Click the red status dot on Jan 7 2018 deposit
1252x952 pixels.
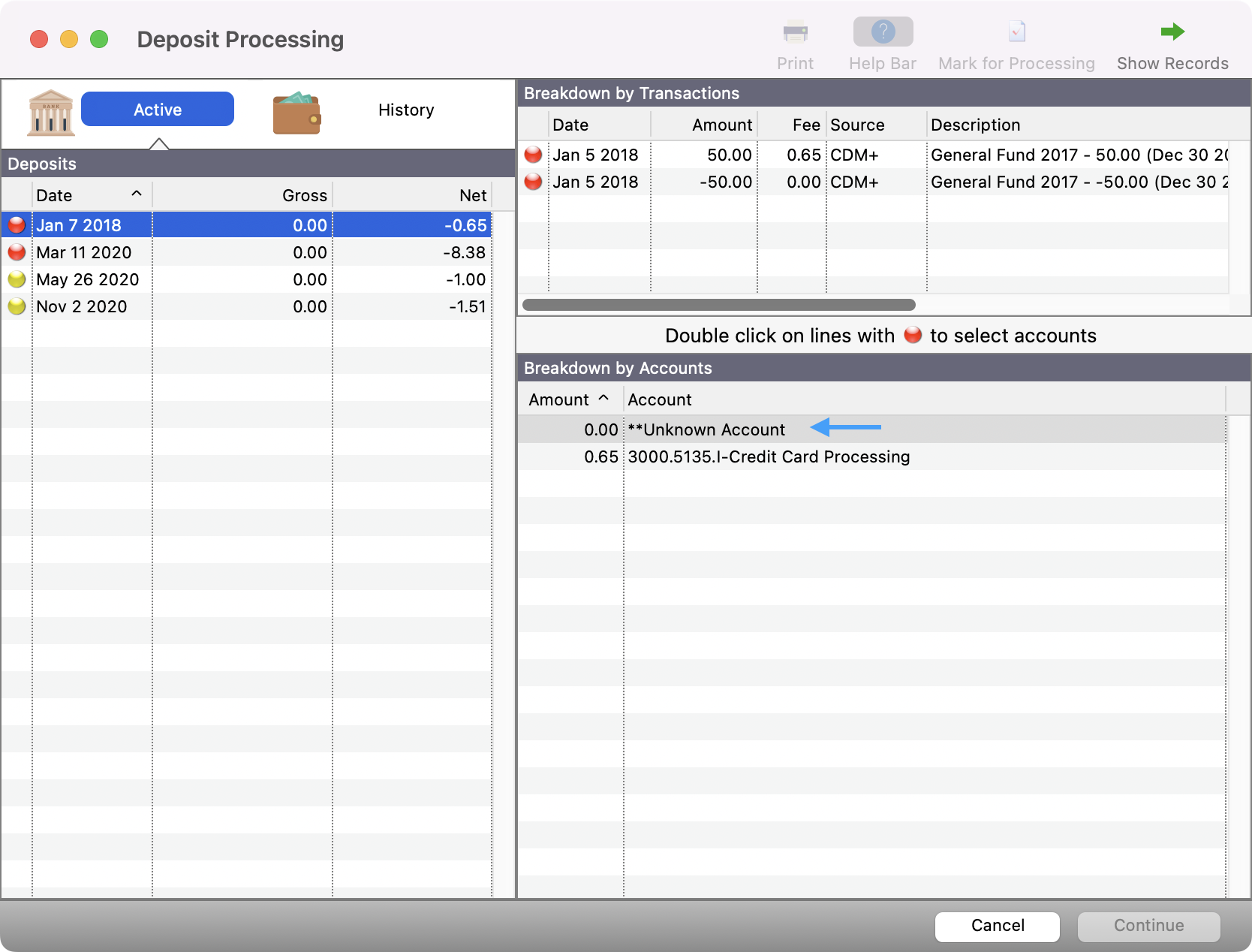(x=17, y=224)
